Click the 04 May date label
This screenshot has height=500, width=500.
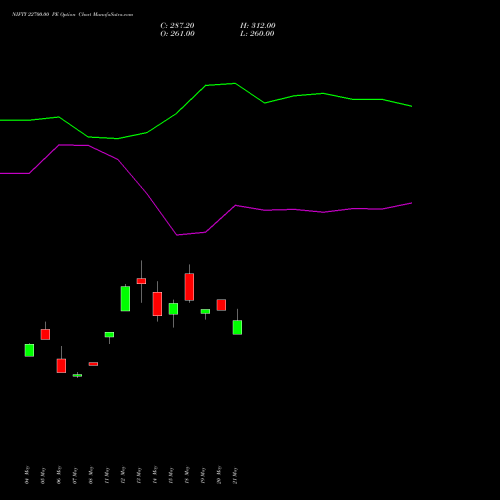click(27, 475)
